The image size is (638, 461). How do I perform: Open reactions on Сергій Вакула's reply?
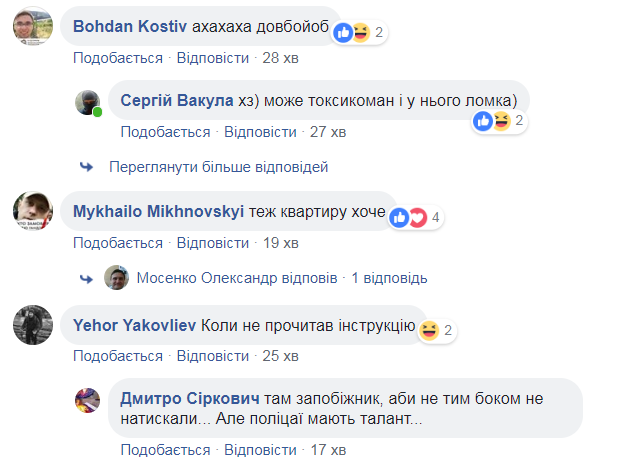493,121
